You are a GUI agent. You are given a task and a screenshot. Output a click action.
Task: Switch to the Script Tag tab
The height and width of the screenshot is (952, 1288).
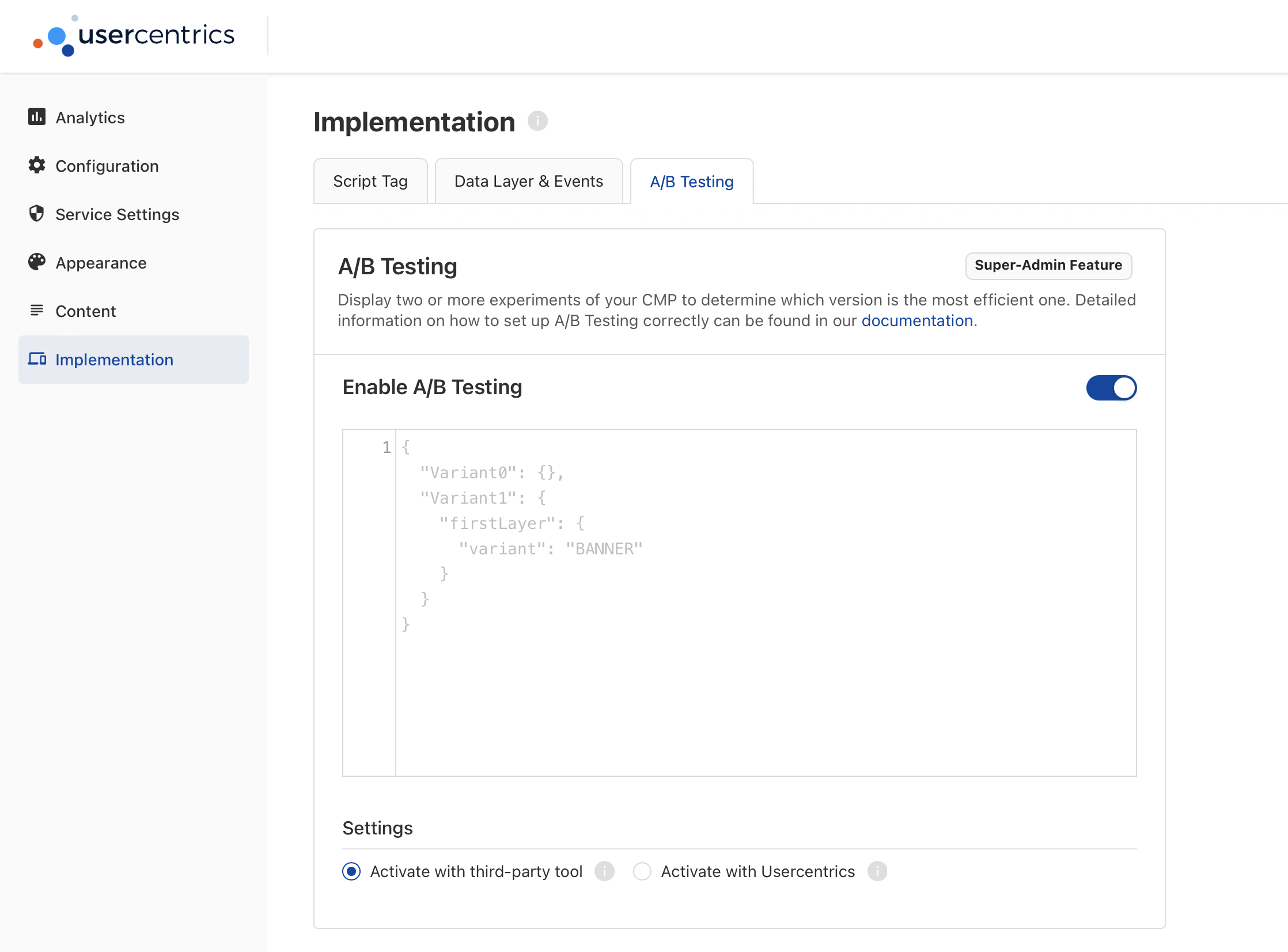click(x=372, y=181)
